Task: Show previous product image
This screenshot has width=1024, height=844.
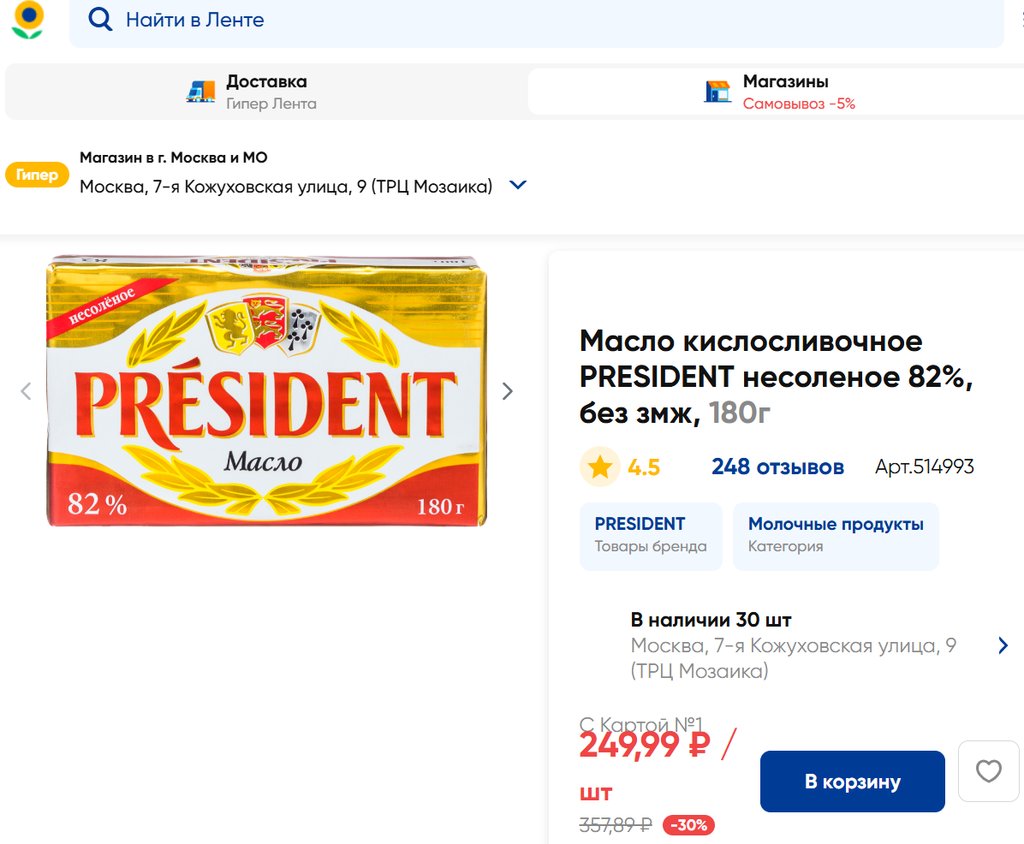Action: [26, 391]
